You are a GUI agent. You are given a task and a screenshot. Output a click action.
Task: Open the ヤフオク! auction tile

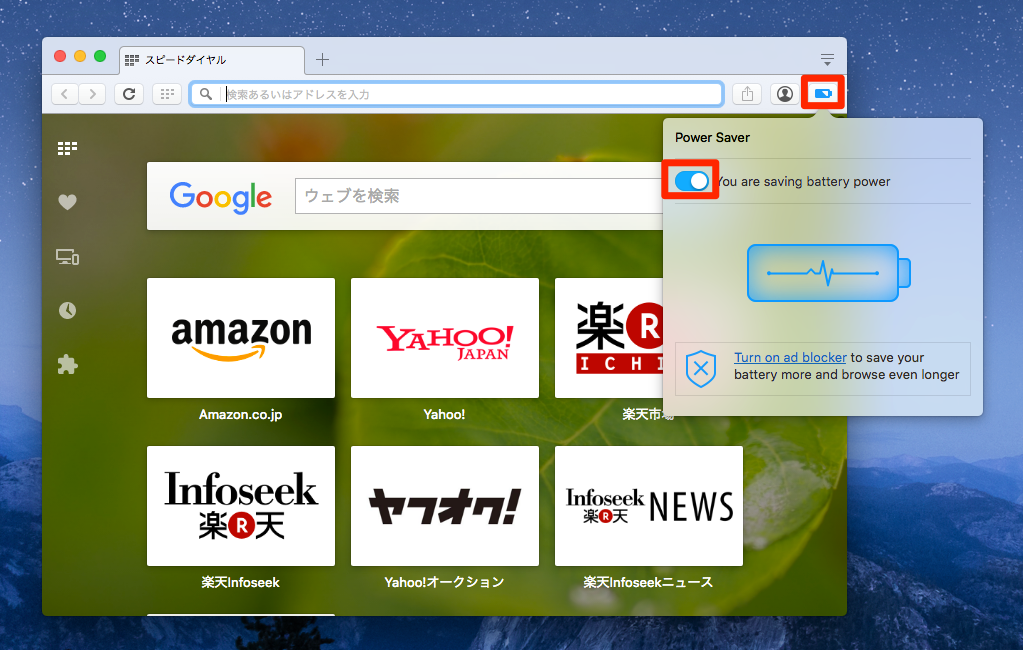tap(445, 506)
